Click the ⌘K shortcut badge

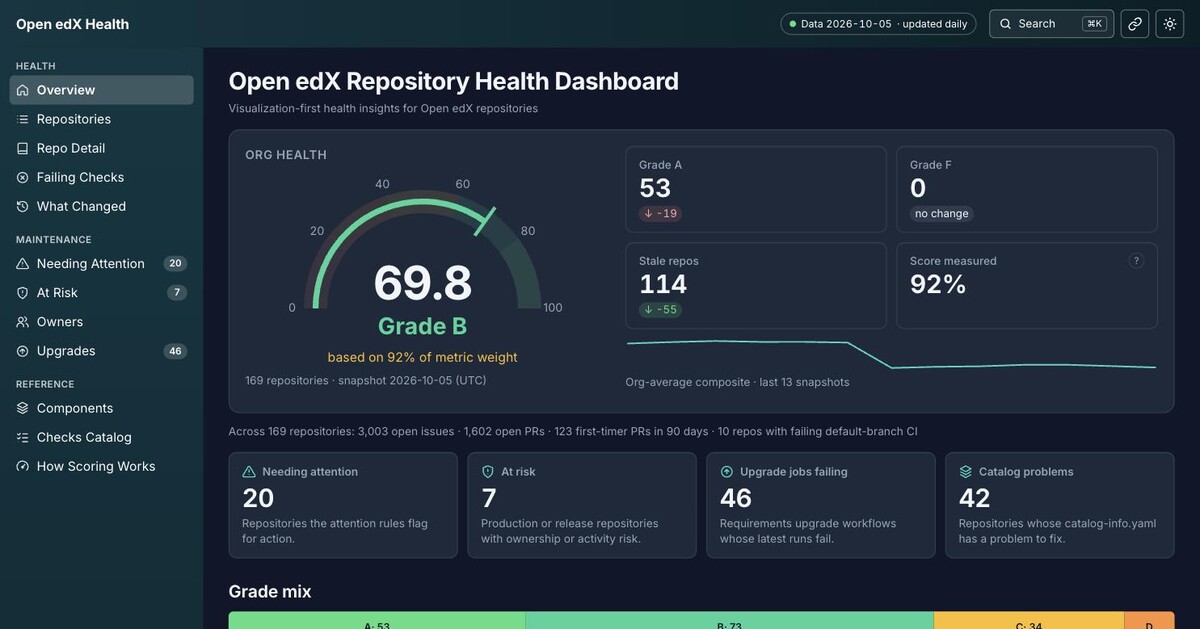1094,24
